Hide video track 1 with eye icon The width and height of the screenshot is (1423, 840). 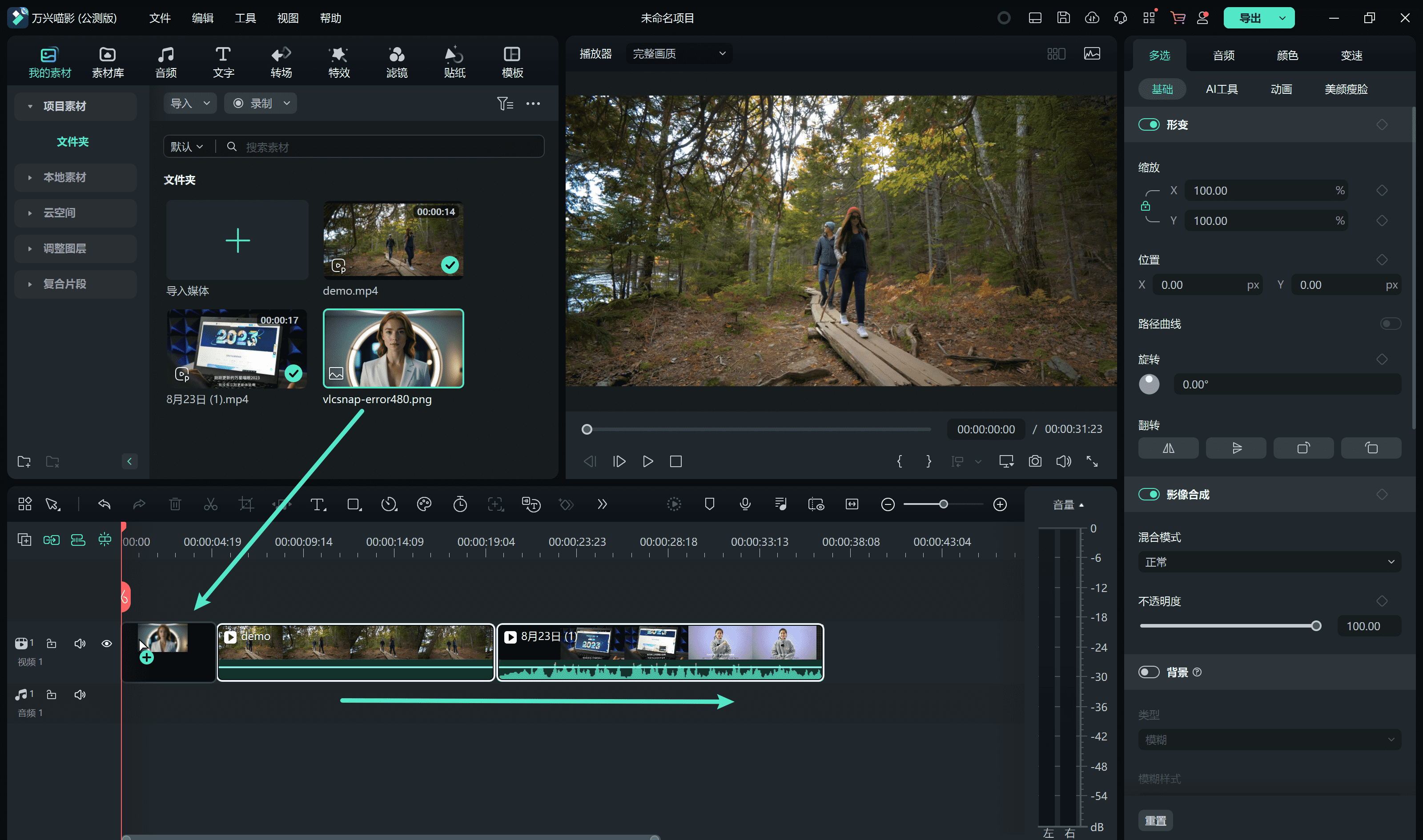106,644
